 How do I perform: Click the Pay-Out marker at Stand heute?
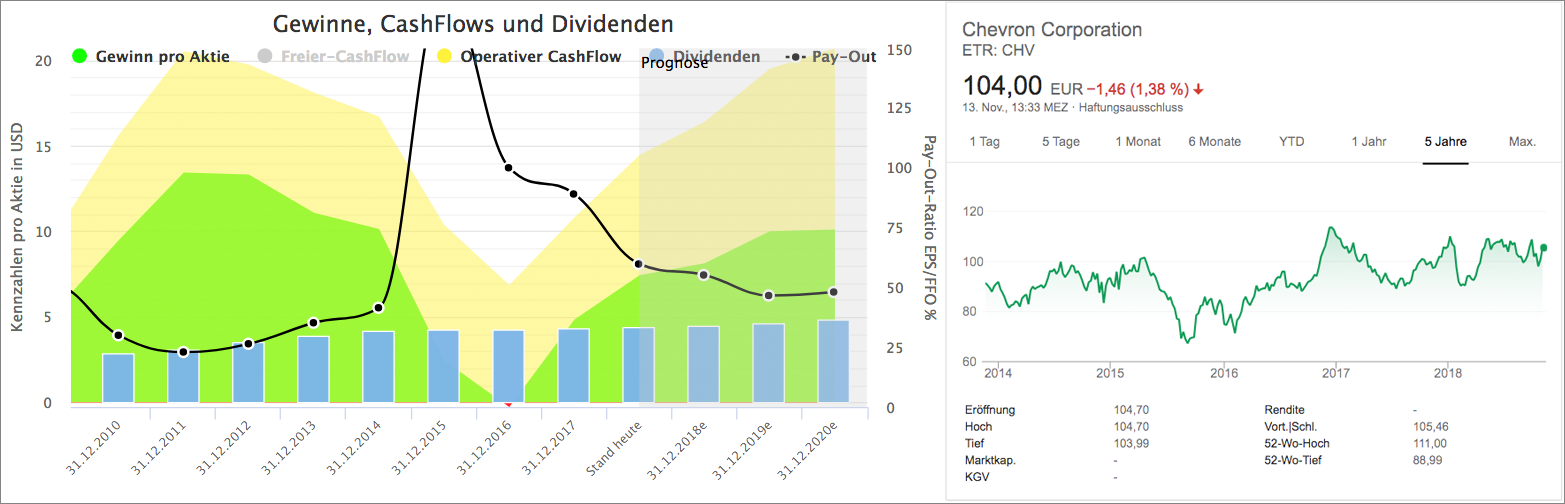tap(638, 264)
